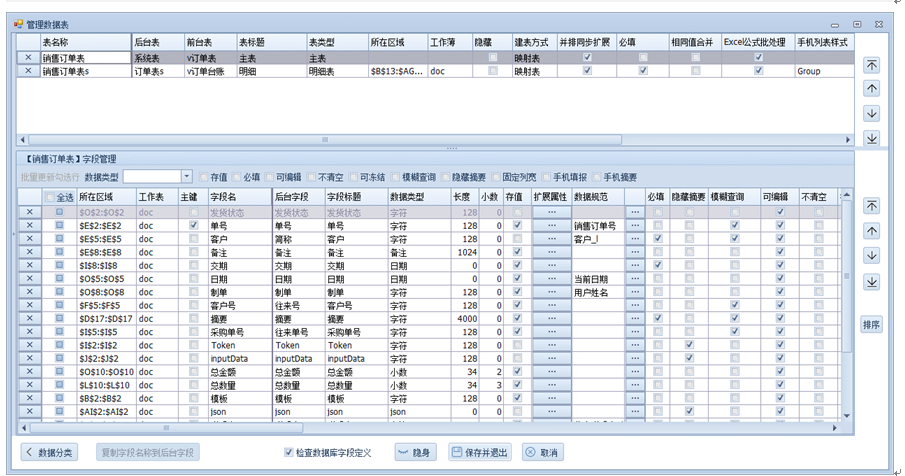Image resolution: width=905 pixels, height=476 pixels.
Task: Remove the 单号 field row via X
Action: (29, 226)
